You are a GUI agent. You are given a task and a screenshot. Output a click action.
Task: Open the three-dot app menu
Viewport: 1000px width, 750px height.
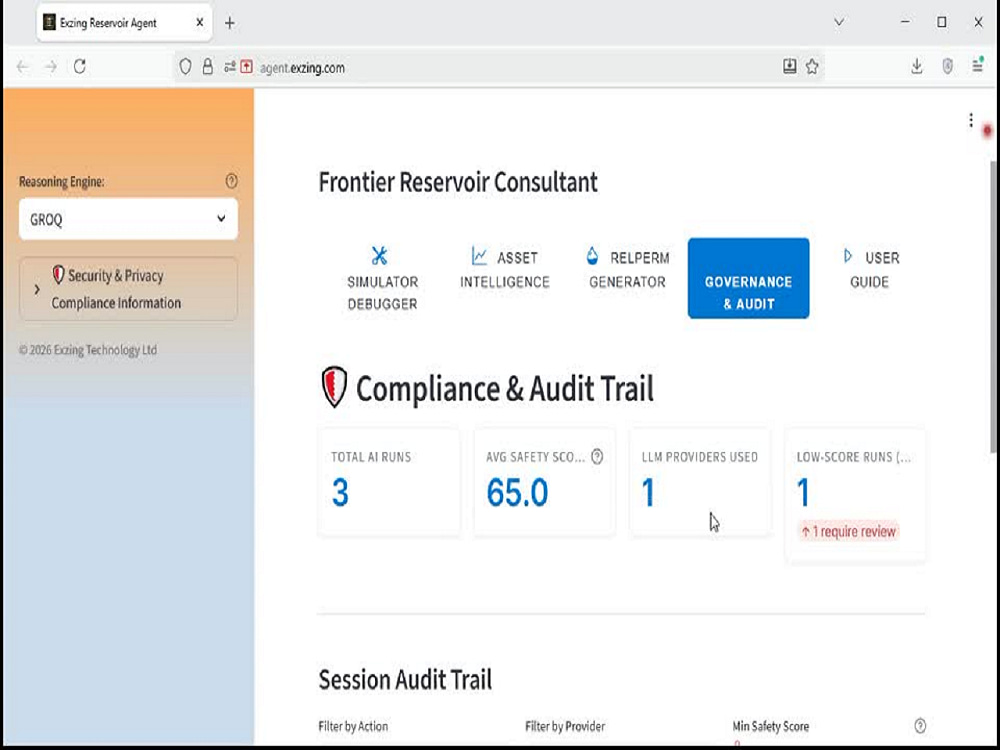click(971, 120)
